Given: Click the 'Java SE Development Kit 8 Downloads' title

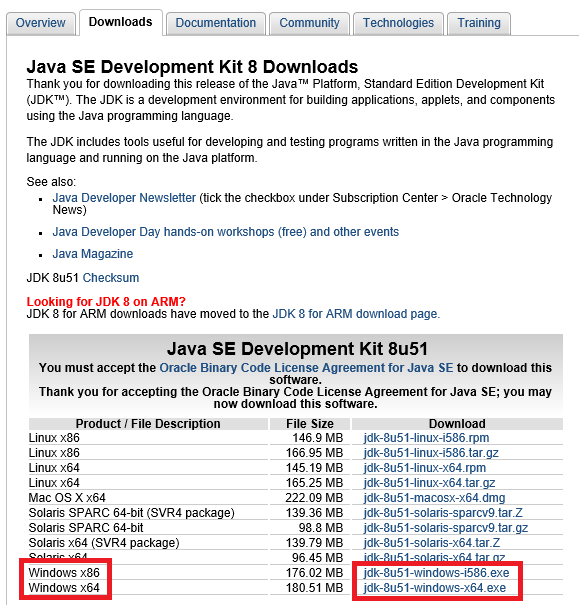Looking at the screenshot, I should (192, 67).
